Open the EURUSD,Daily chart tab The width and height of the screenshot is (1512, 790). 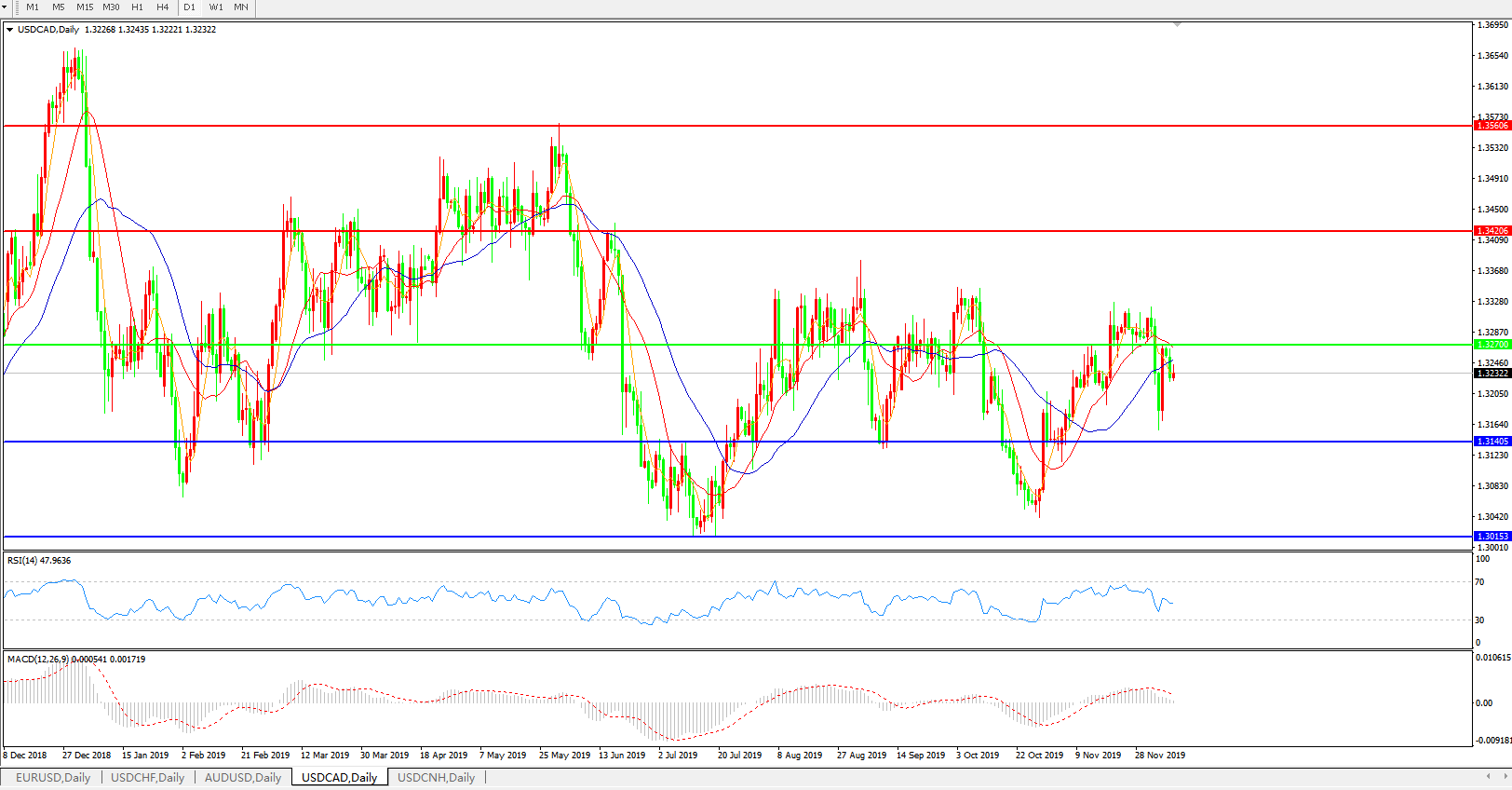tap(53, 778)
